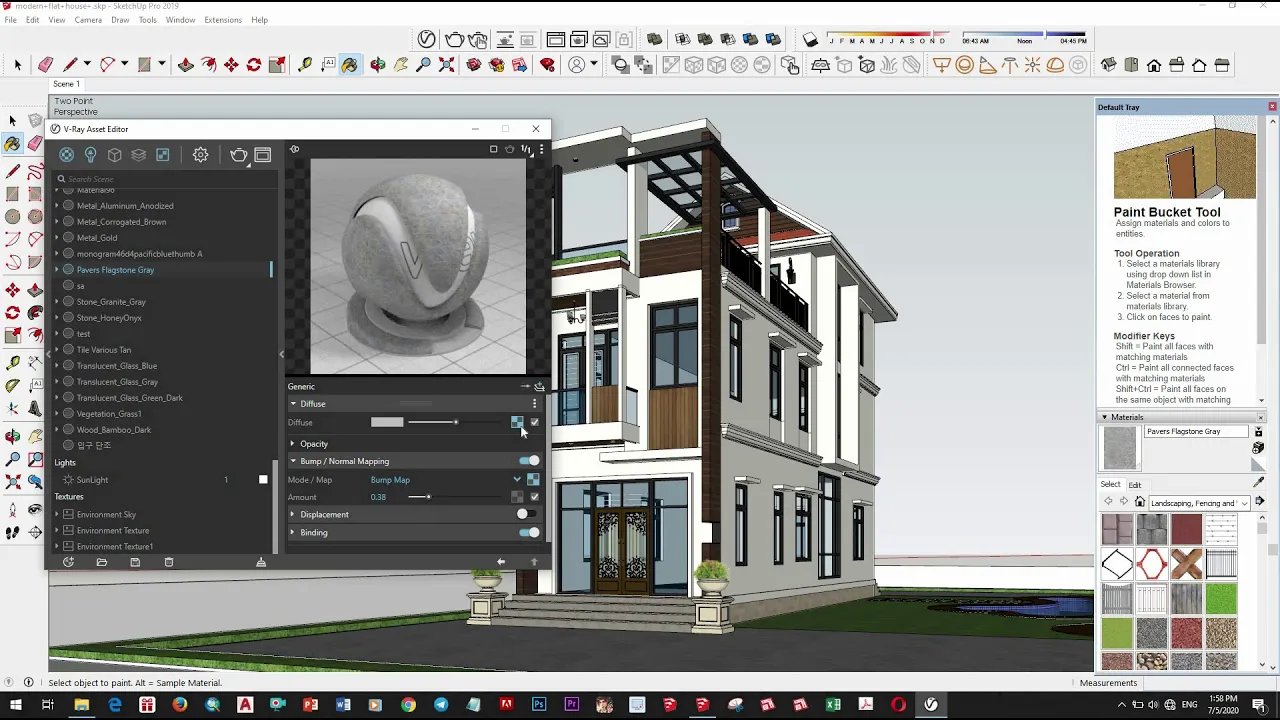Viewport: 1280px width, 720px height.
Task: Click the Zoom Extents tool
Action: pos(446,65)
